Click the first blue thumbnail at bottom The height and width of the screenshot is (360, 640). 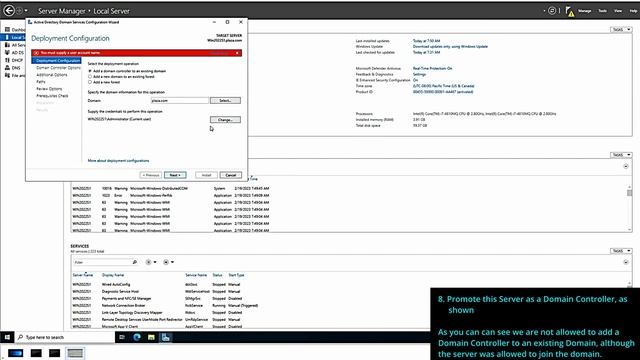[x=16, y=353]
